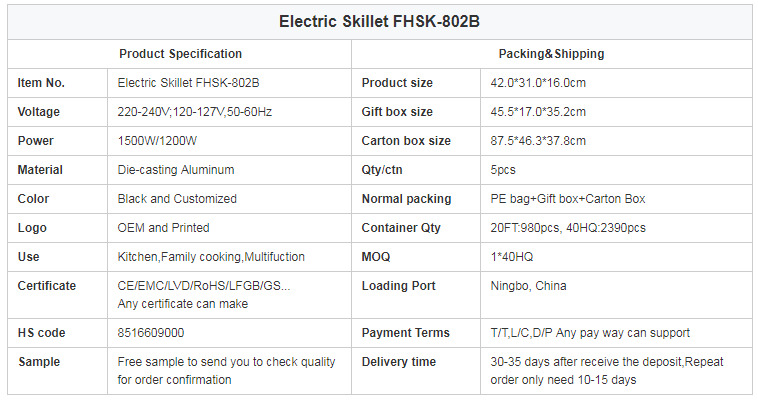Click the Item No. label cell

[58, 83]
